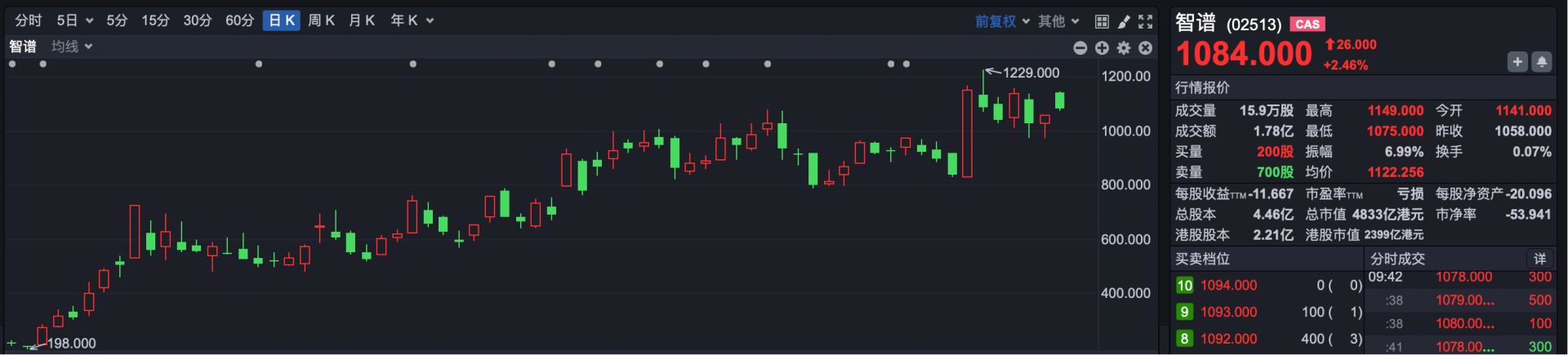Viewport: 1568px width, 355px height.
Task: Click the 买量 value 200股
Action: click(x=1275, y=152)
